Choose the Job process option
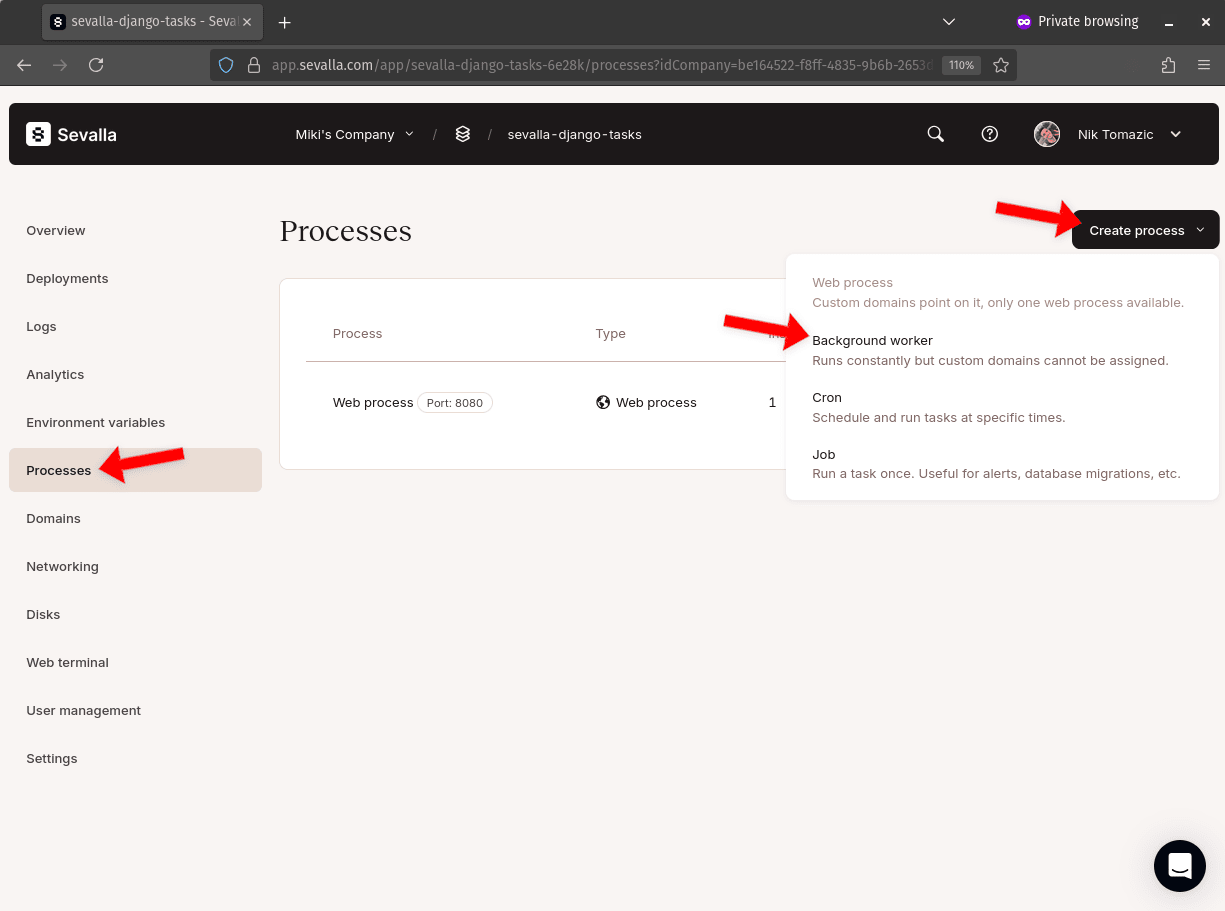This screenshot has height=911, width=1225. [823, 455]
